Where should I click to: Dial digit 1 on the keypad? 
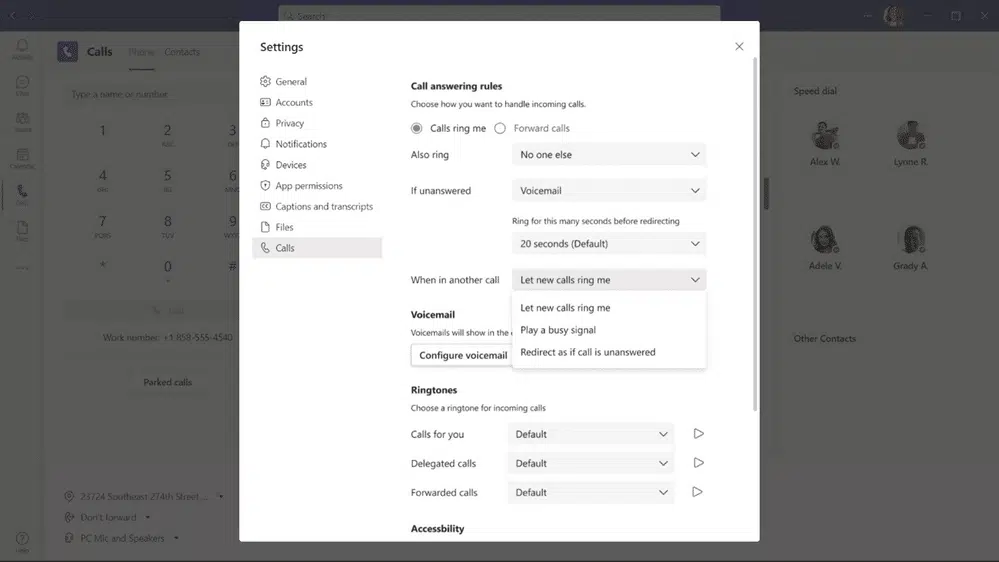click(x=103, y=131)
